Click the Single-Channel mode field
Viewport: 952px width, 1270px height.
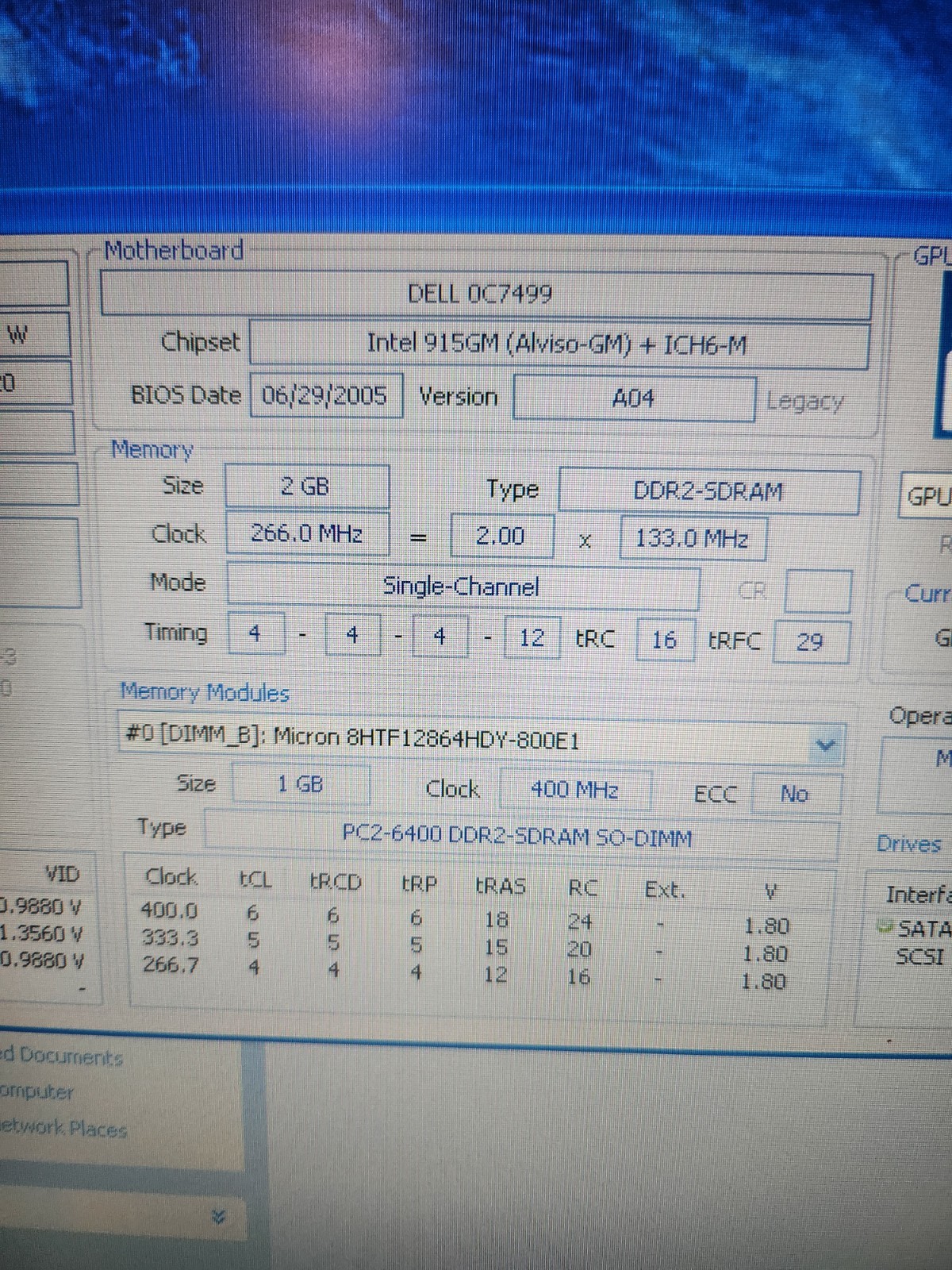click(x=463, y=586)
